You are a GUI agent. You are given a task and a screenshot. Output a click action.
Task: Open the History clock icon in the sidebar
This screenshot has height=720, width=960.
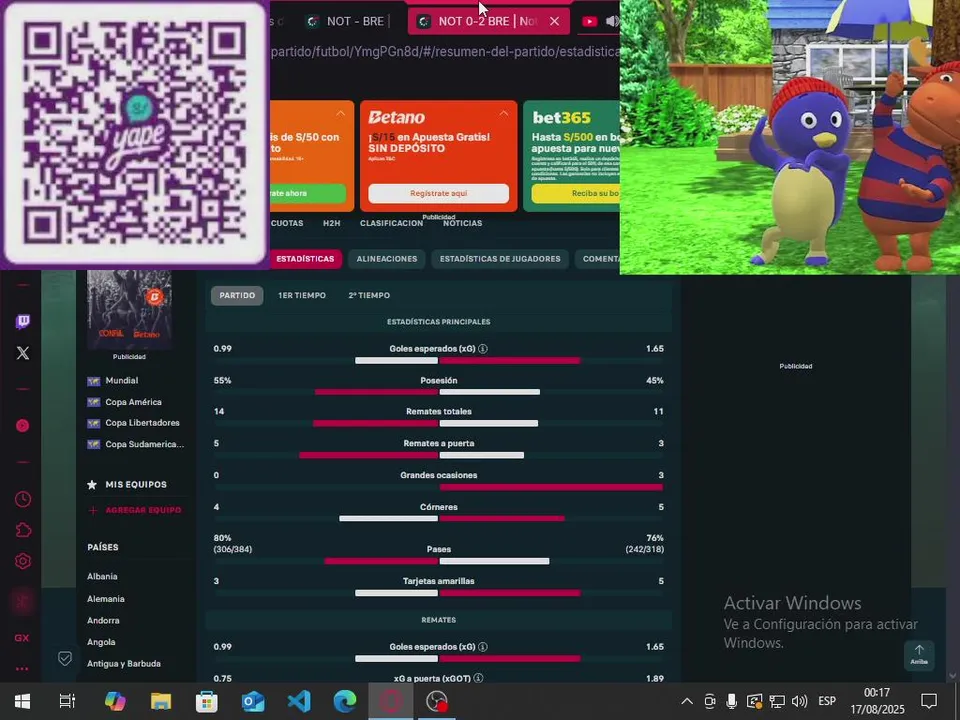coord(23,499)
